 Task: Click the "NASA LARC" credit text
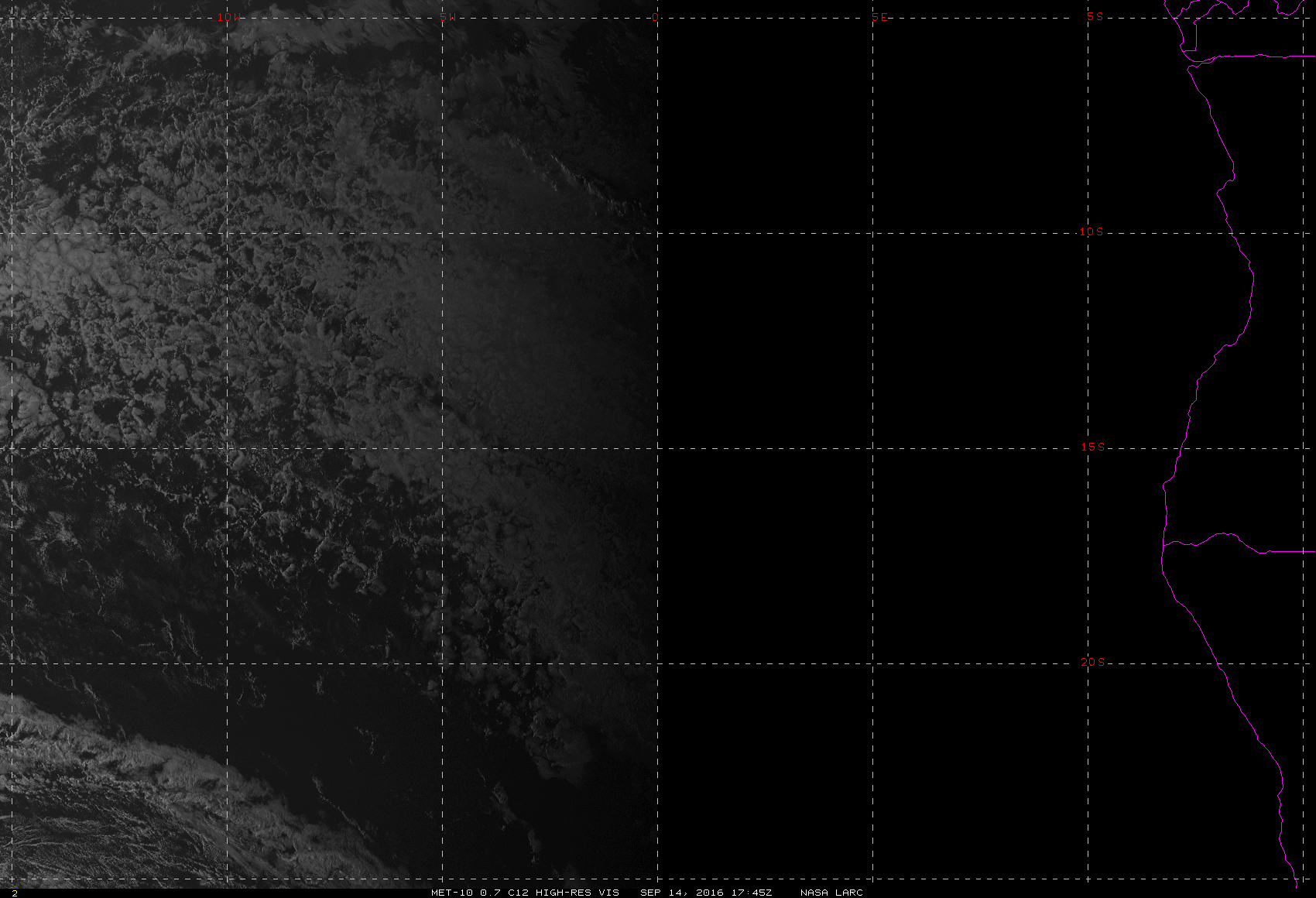tap(831, 893)
